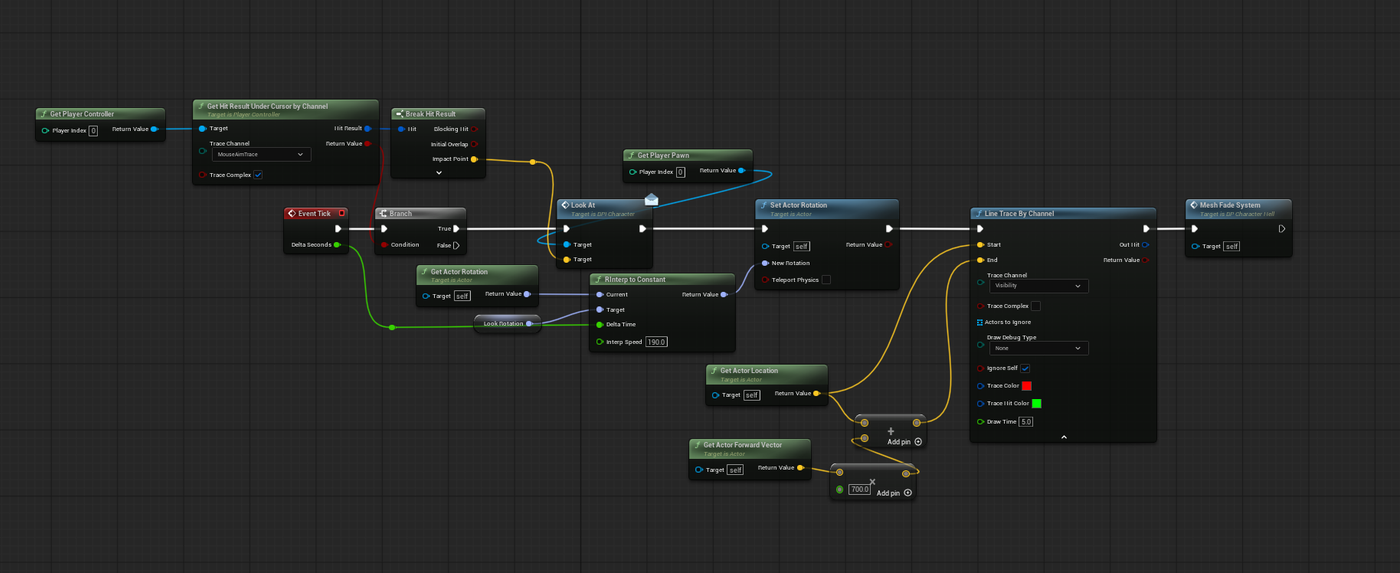This screenshot has height=573, width=1400.
Task: Select the Get Actor Forward Vector title
Action: coord(742,445)
